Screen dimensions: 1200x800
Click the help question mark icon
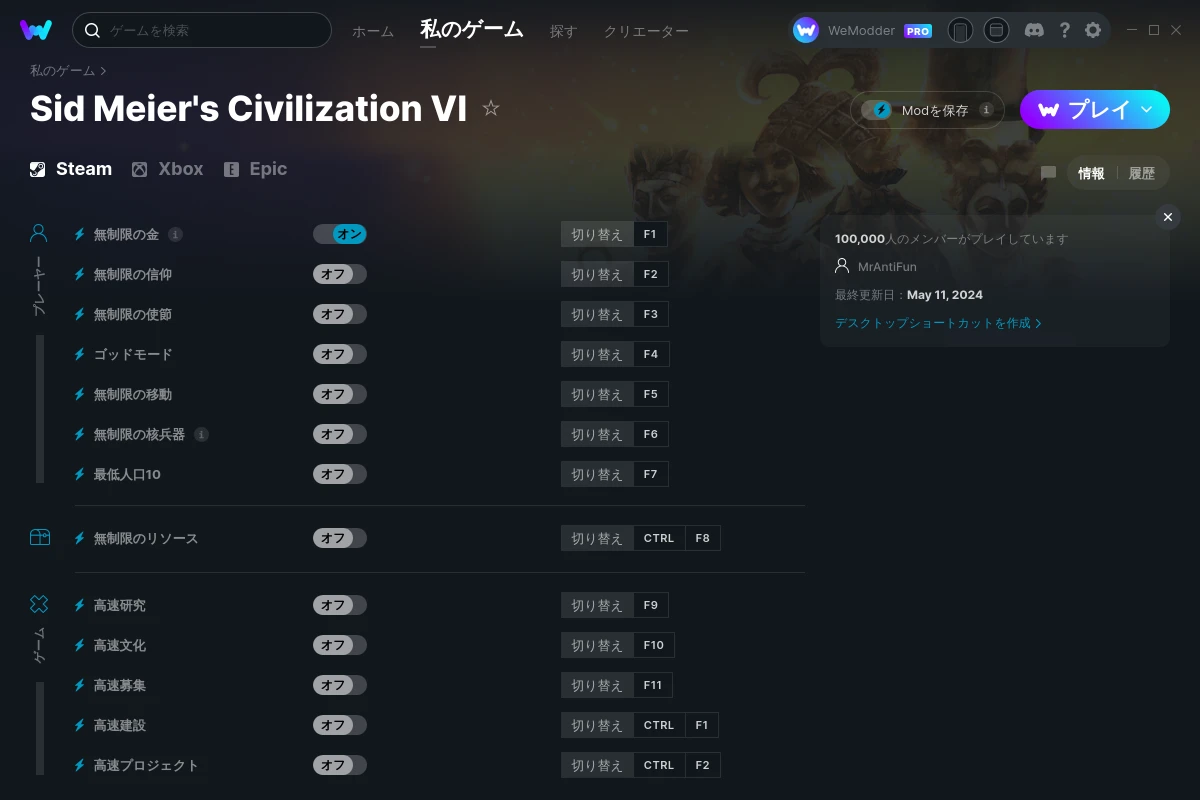1064,30
